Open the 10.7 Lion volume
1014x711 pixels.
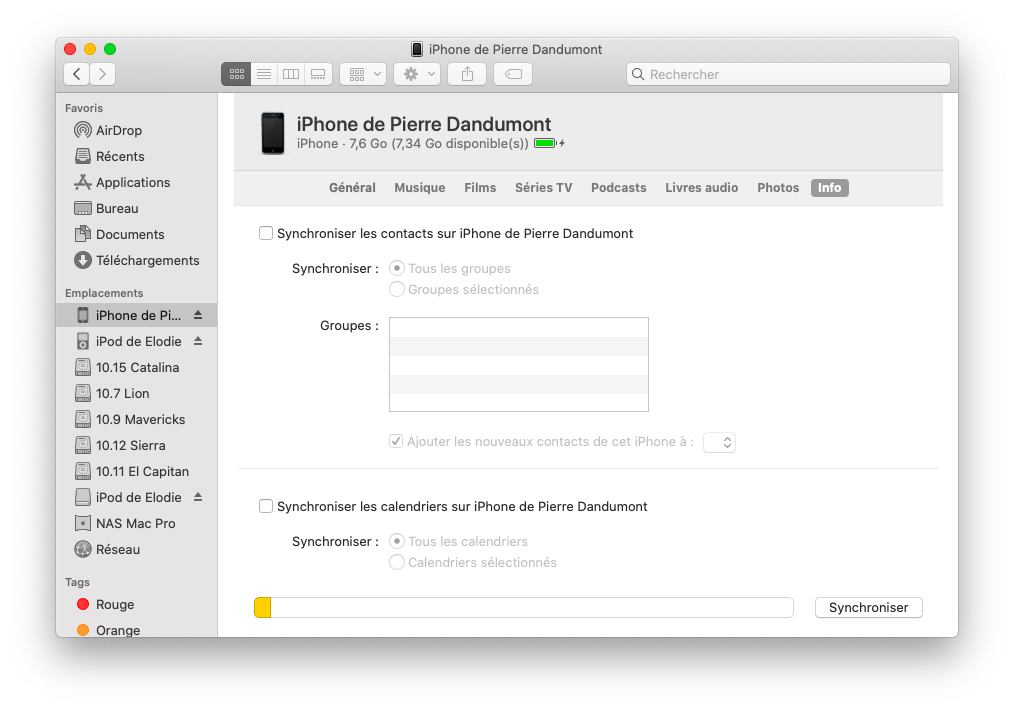tap(136, 393)
